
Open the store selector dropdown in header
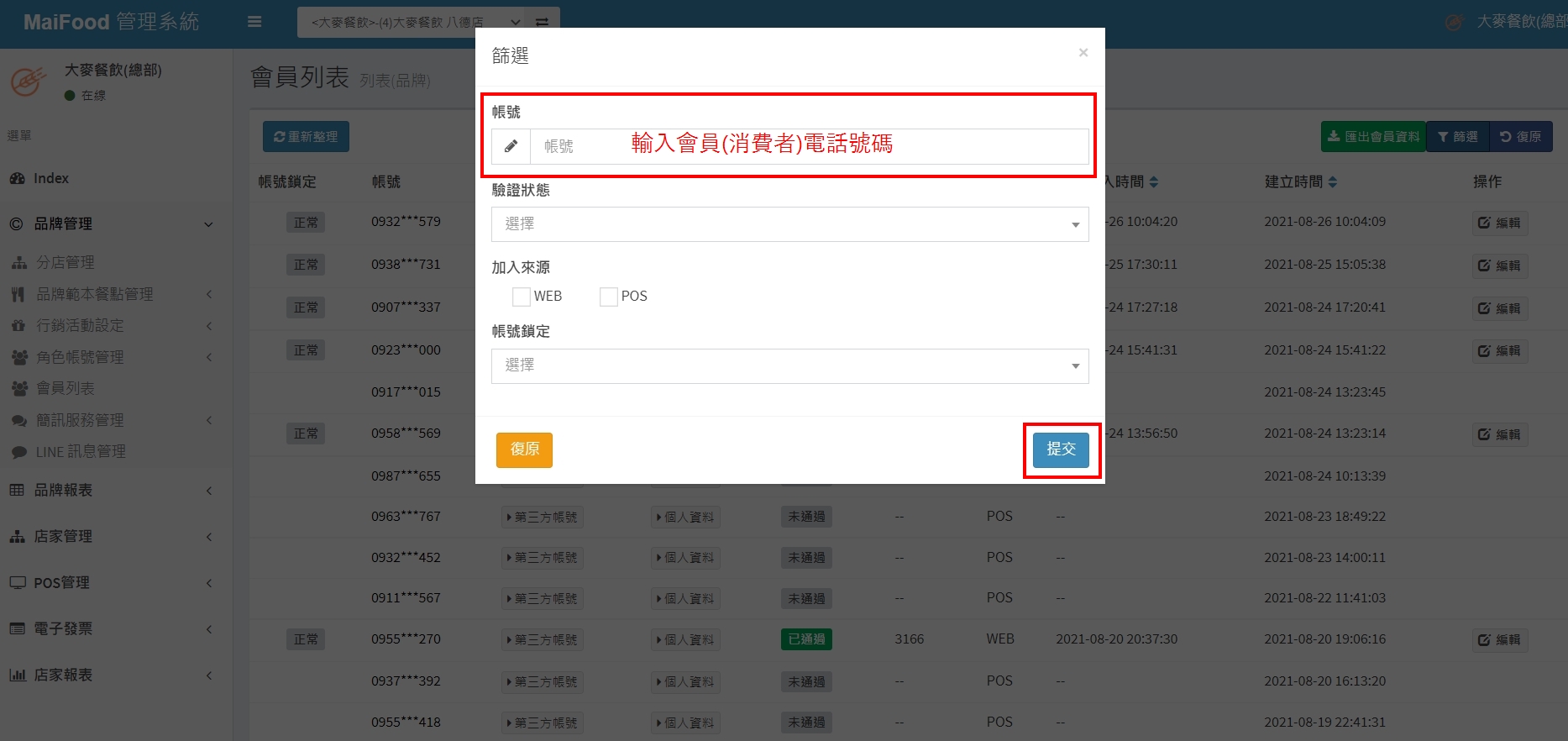412,22
